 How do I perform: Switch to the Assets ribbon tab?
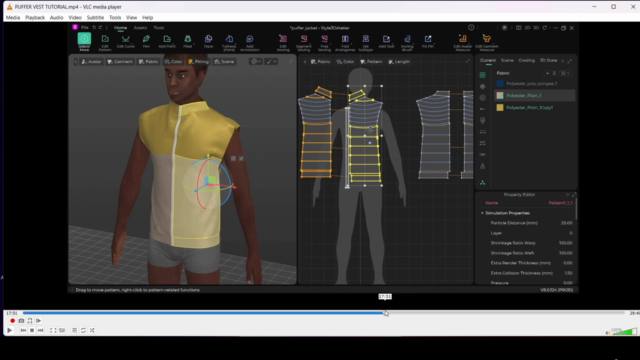[x=140, y=28]
